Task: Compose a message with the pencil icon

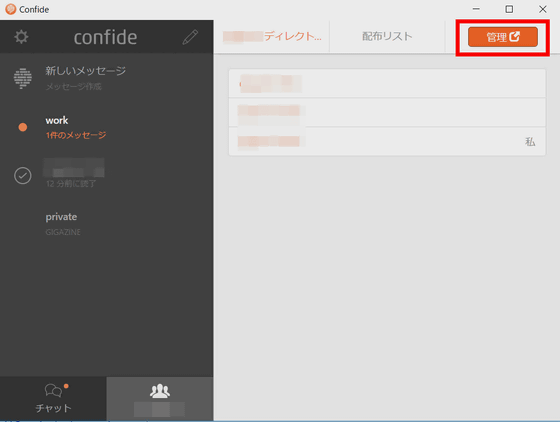Action: coord(190,37)
